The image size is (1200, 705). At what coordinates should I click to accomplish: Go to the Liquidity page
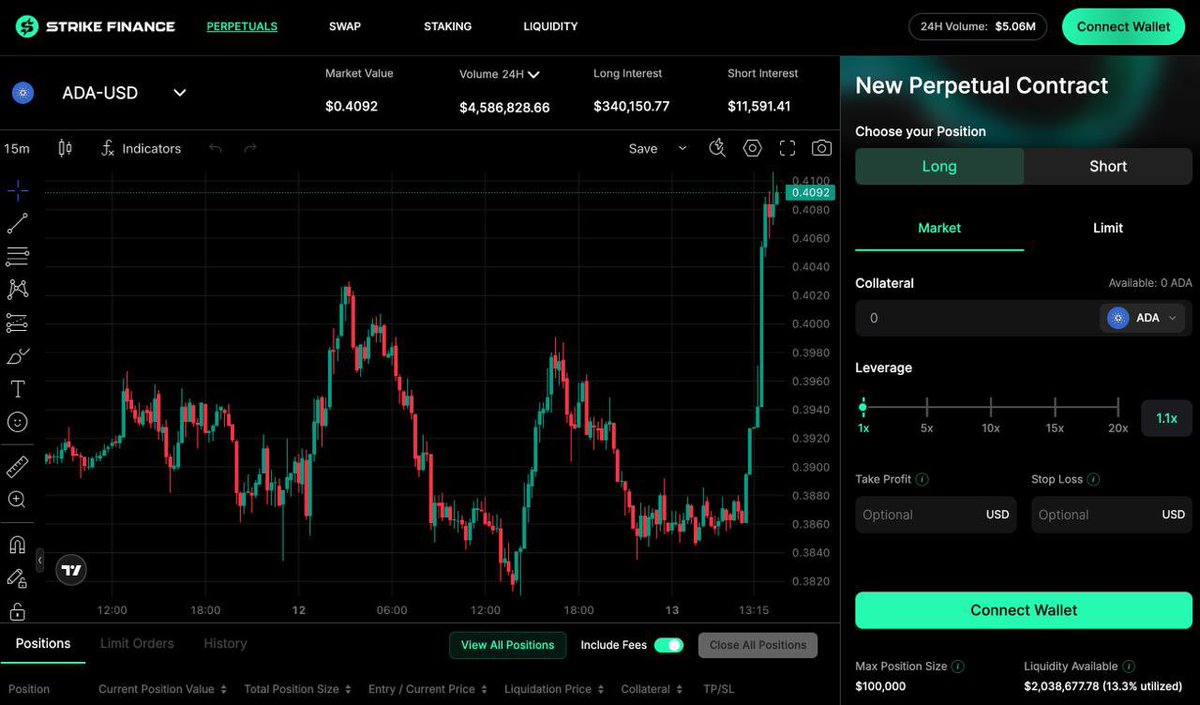pyautogui.click(x=550, y=26)
